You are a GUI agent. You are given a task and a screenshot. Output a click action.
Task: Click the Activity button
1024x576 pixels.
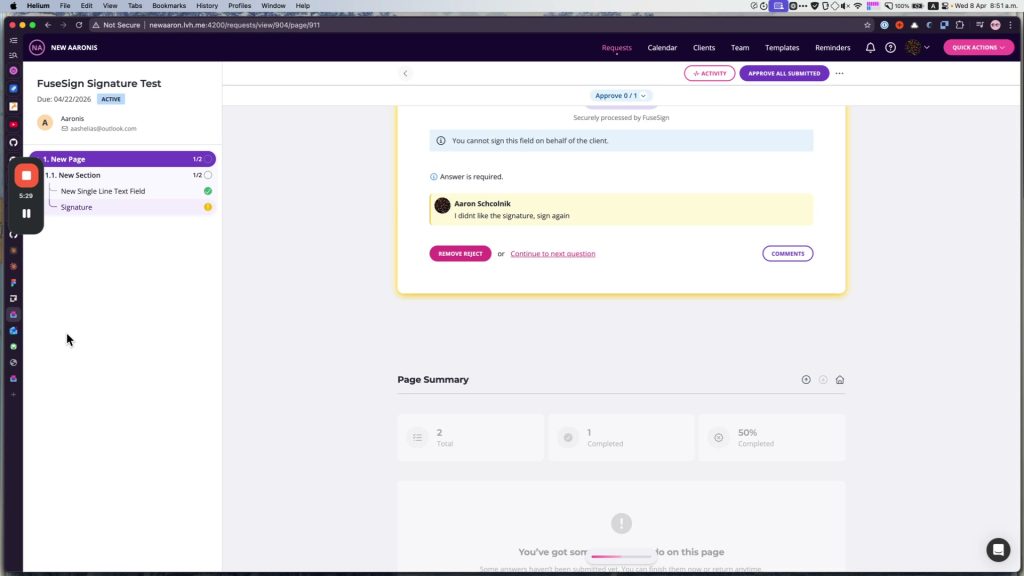click(709, 73)
